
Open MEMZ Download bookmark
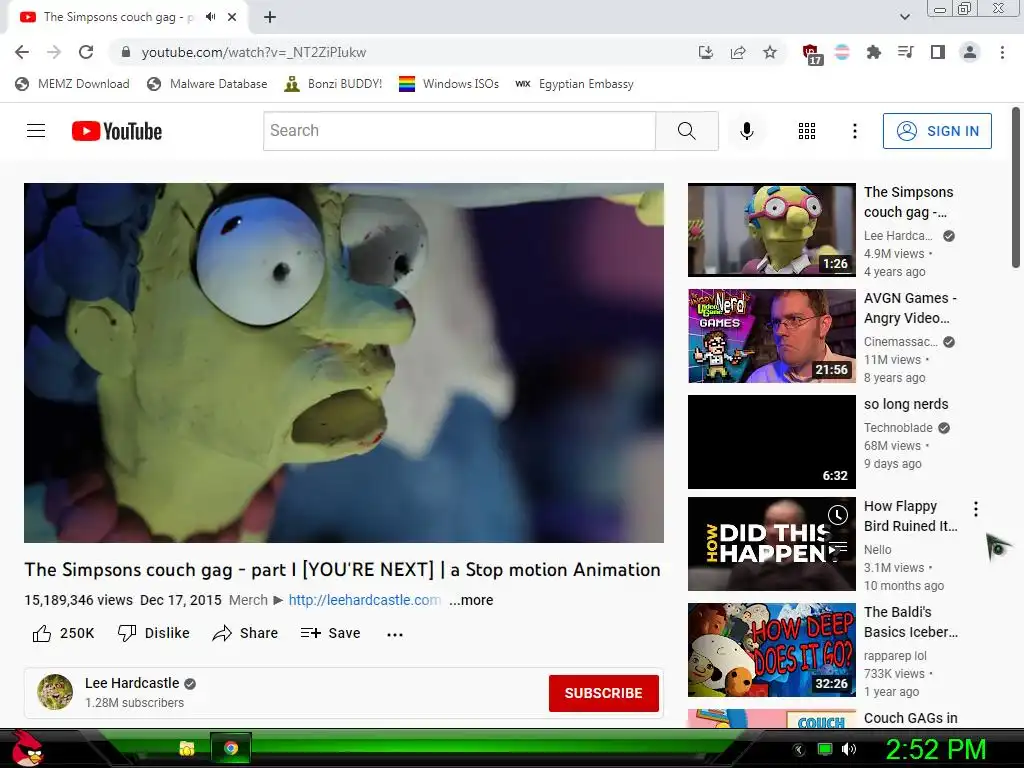[72, 84]
